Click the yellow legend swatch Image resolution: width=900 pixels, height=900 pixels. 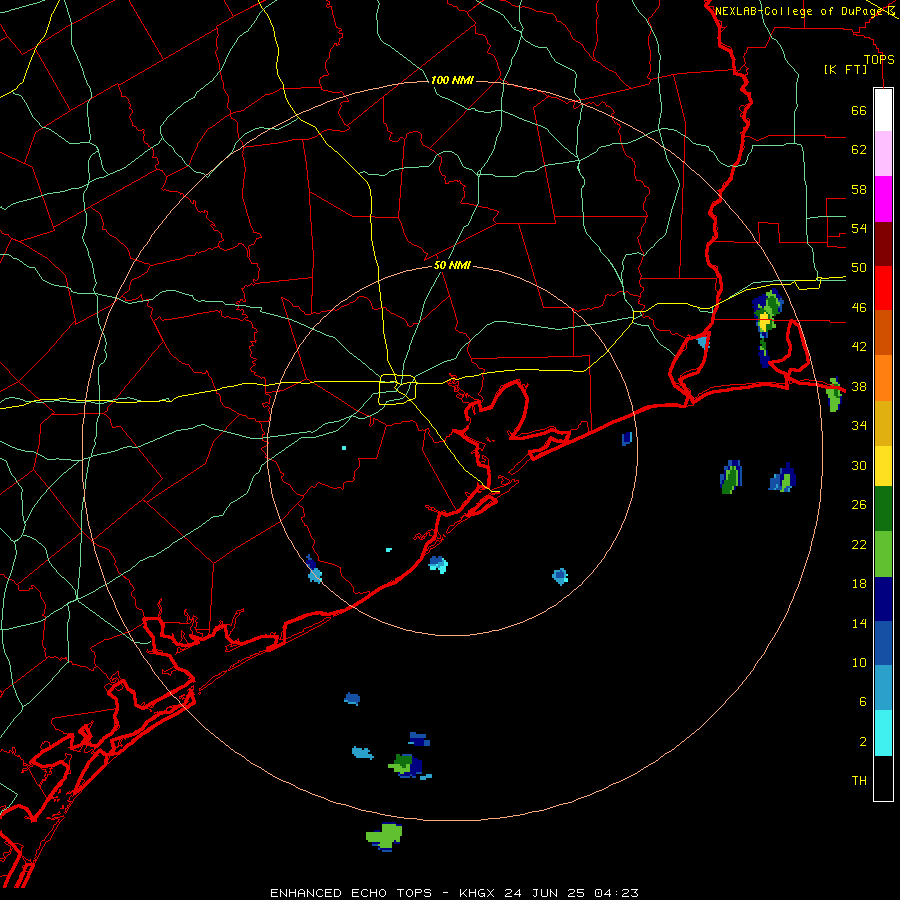point(883,466)
